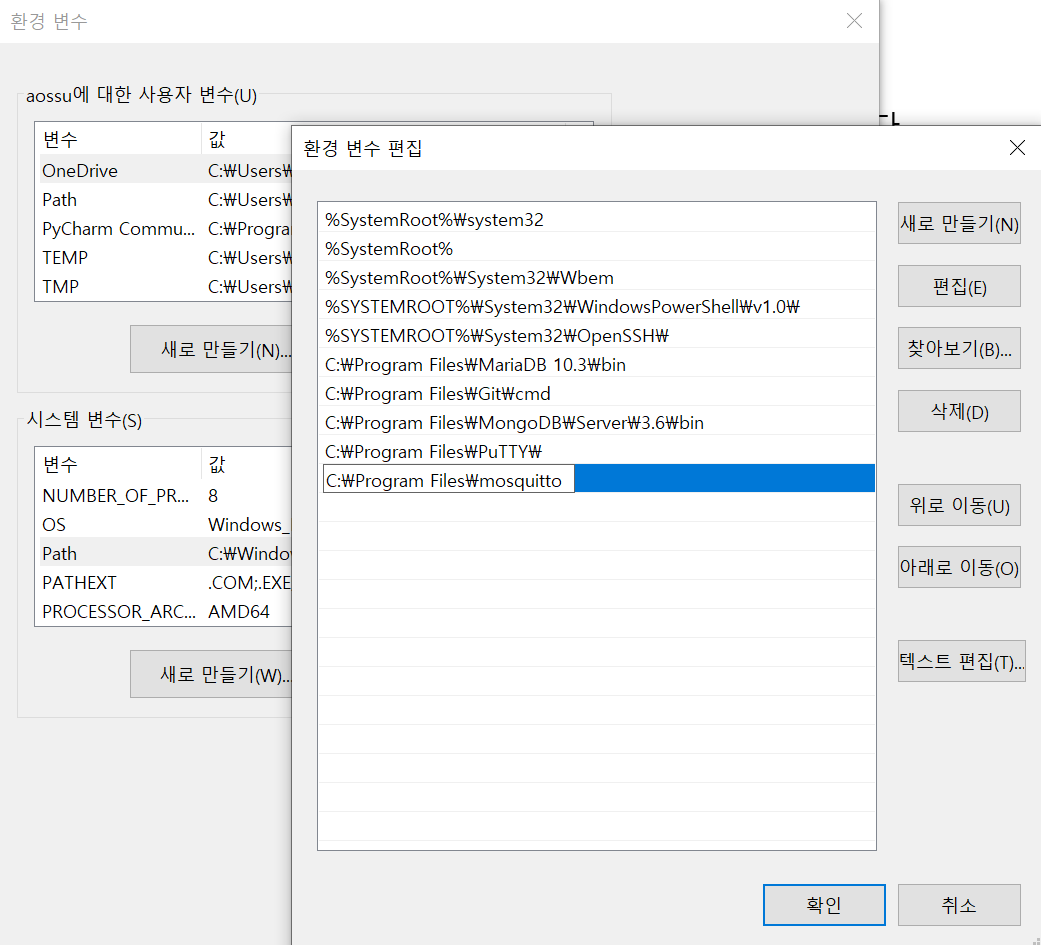Select the Git\cmd path entry
1041x945 pixels.
coord(597,394)
